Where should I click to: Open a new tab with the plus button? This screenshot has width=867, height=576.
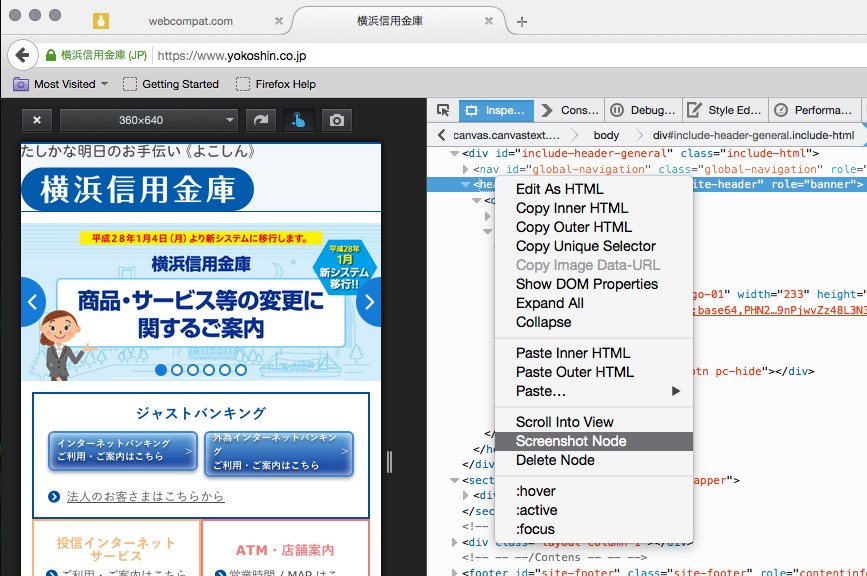click(x=521, y=22)
